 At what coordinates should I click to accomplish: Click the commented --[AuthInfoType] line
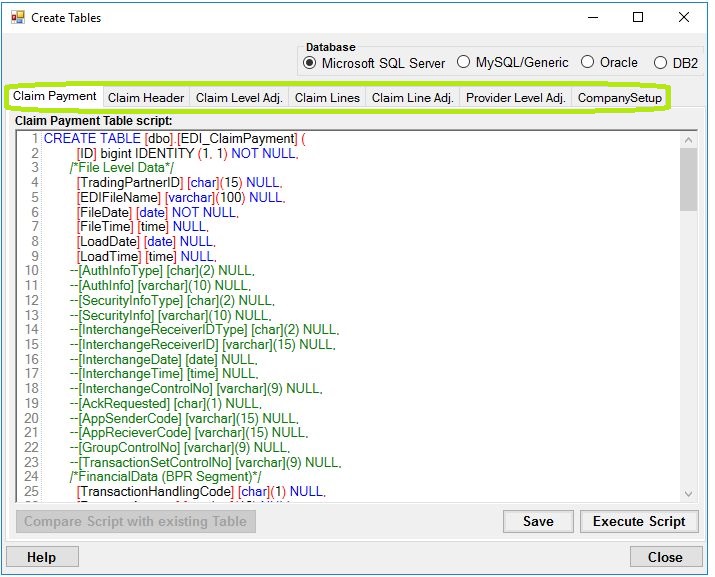click(x=162, y=271)
